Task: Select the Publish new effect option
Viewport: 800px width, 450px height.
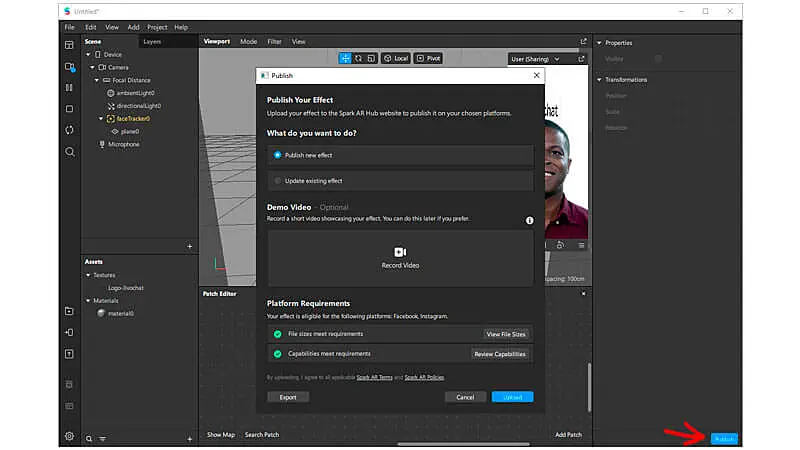Action: click(278, 155)
